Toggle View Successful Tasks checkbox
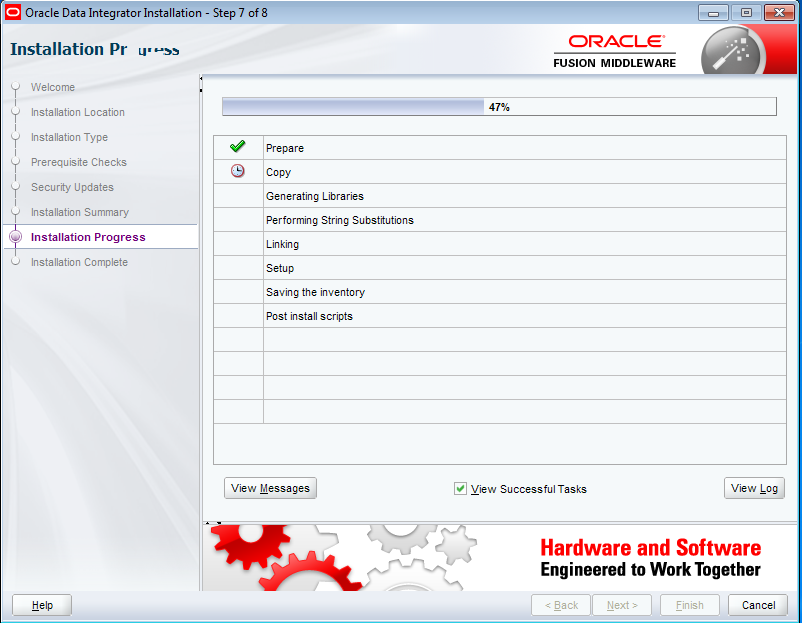 (x=460, y=488)
